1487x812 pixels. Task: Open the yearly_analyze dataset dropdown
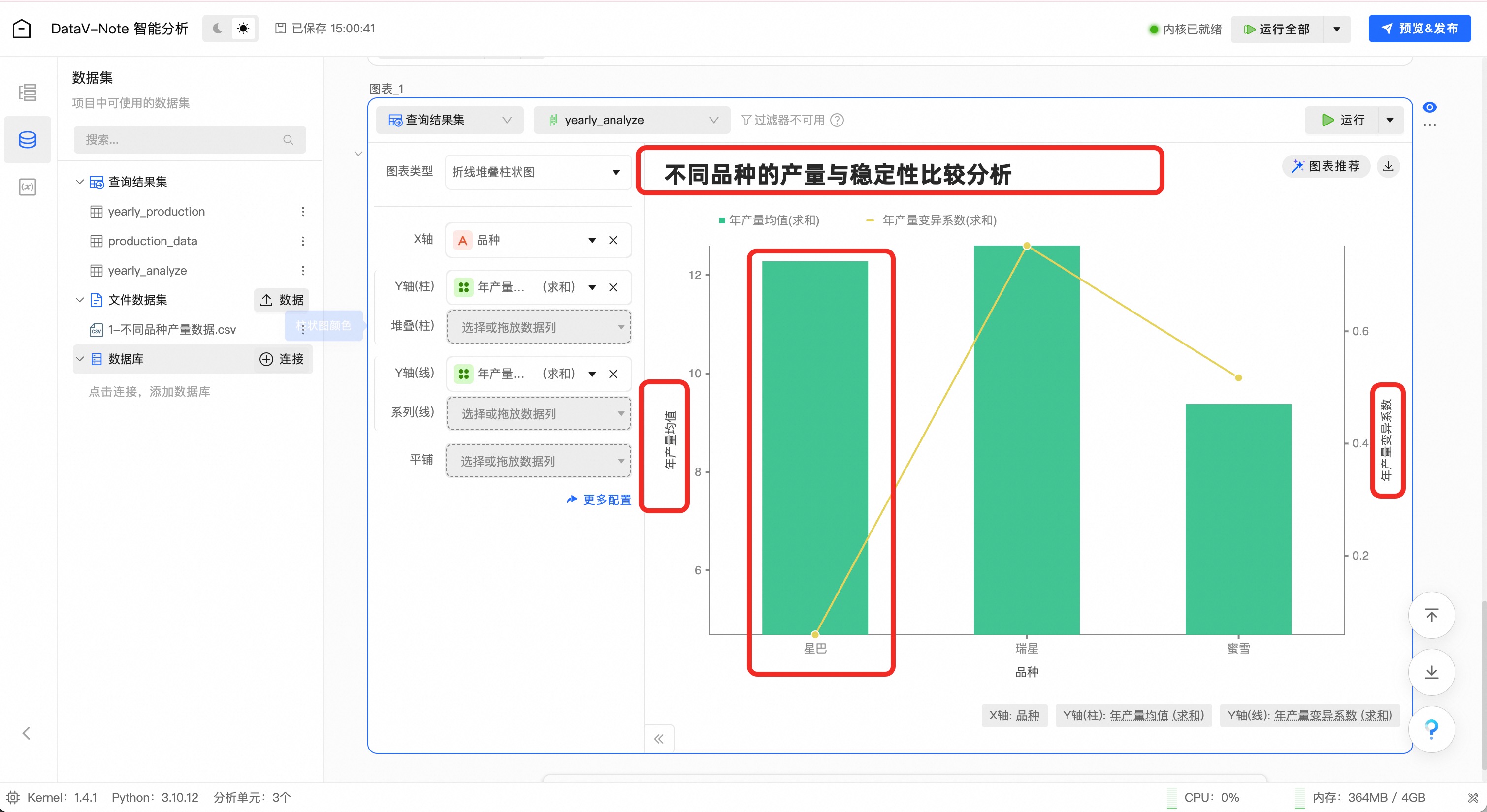[632, 120]
